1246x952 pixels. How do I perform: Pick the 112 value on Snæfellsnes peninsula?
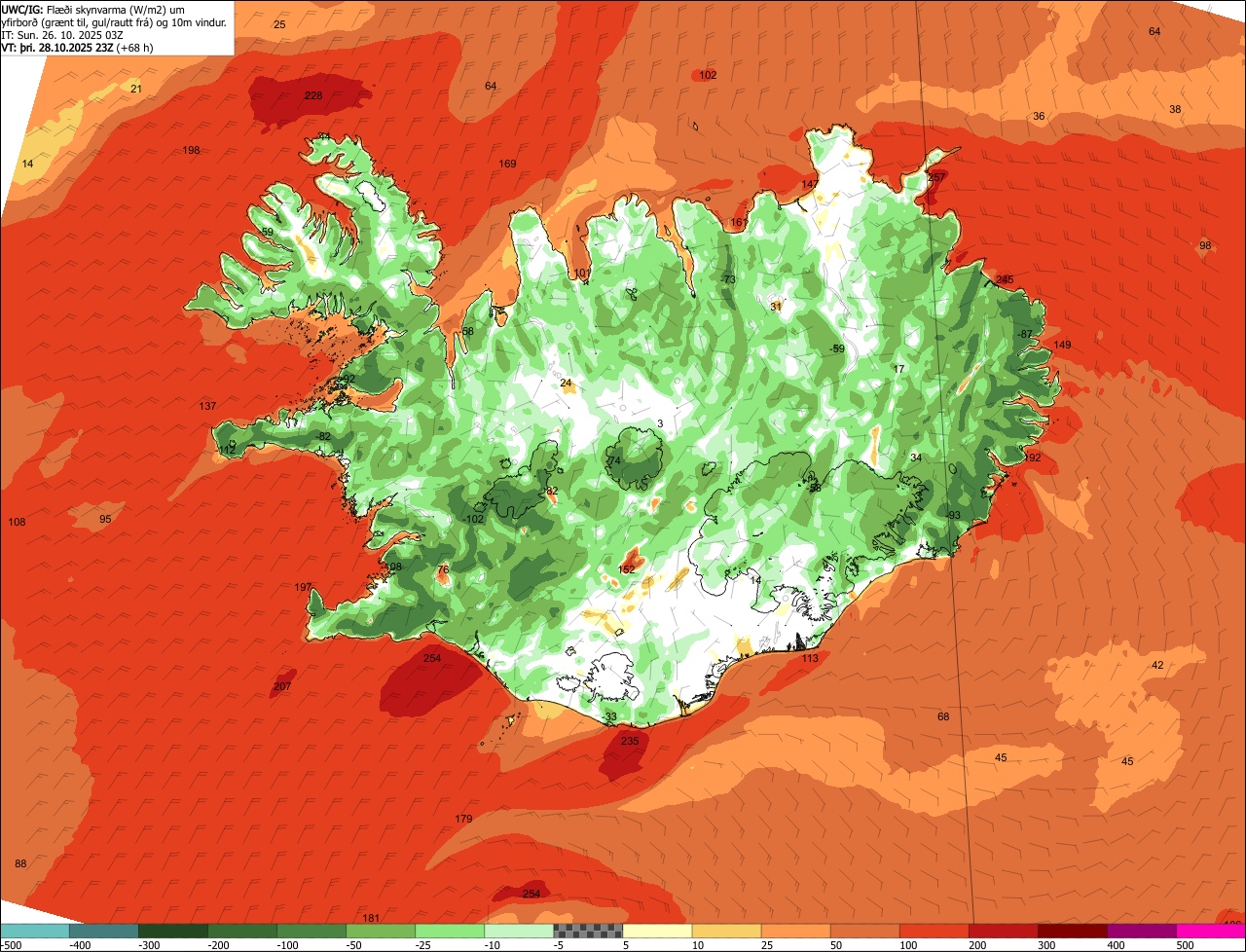pyautogui.click(x=227, y=450)
